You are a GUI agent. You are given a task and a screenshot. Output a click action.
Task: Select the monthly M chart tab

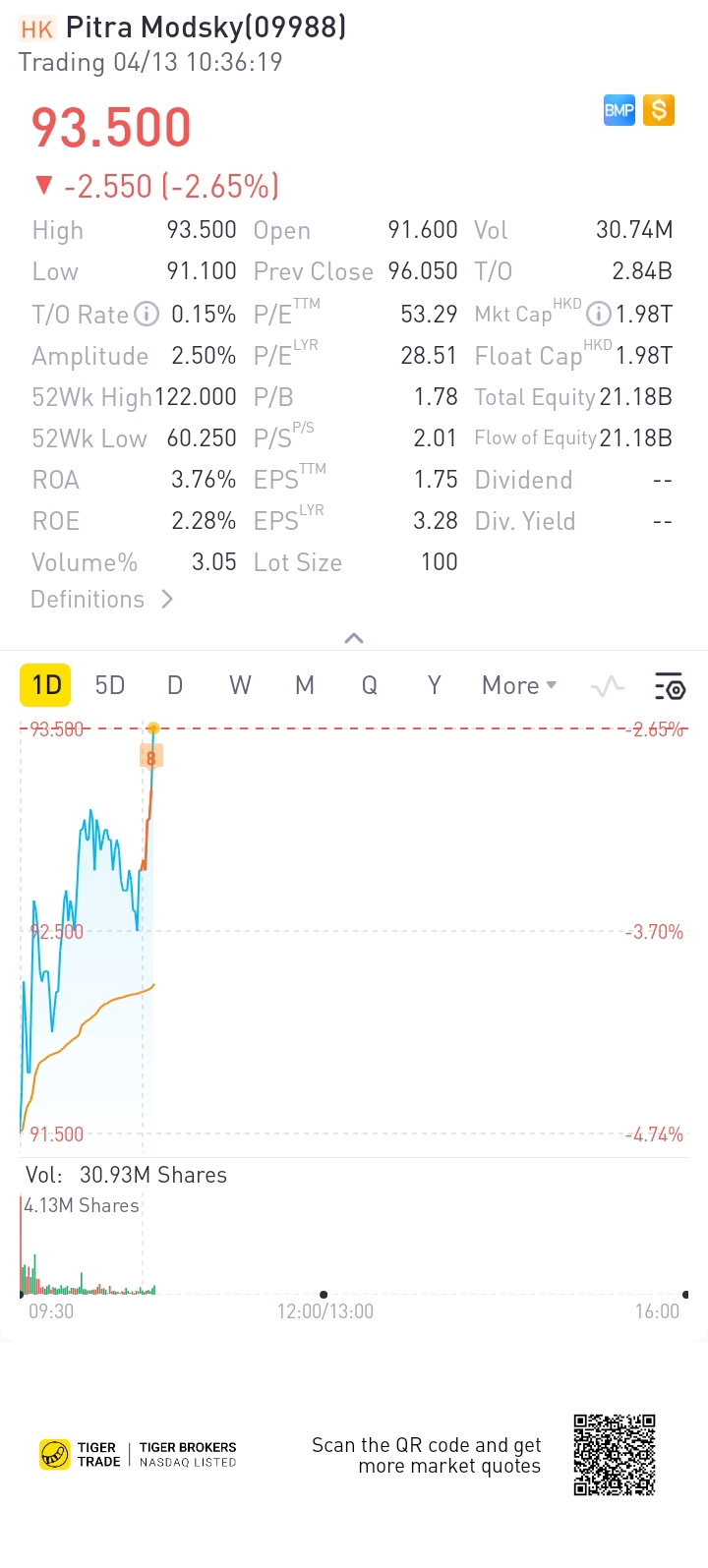[x=305, y=685]
